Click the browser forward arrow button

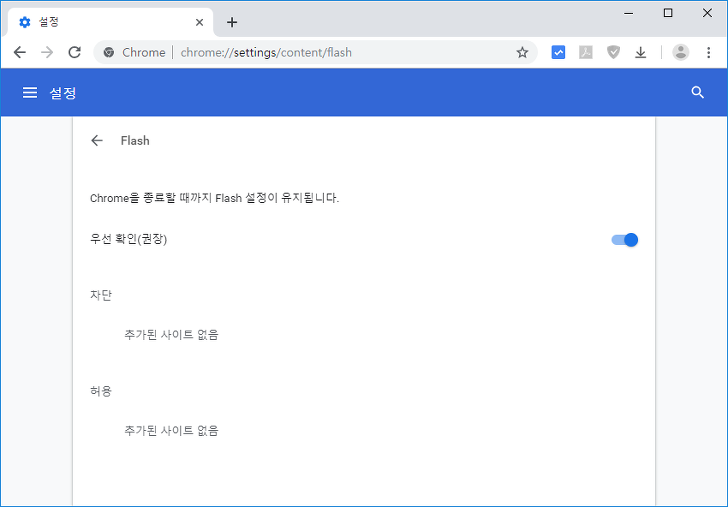pos(47,52)
